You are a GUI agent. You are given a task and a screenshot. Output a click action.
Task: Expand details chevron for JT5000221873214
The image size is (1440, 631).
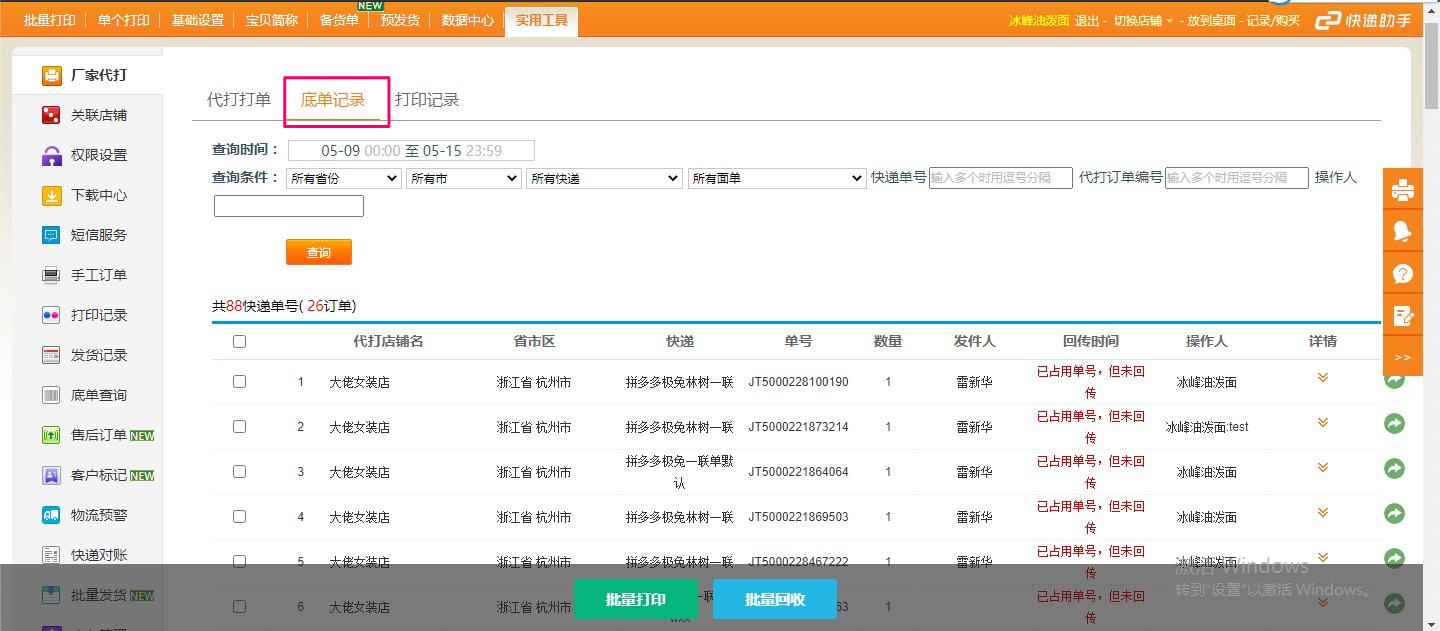pyautogui.click(x=1322, y=422)
